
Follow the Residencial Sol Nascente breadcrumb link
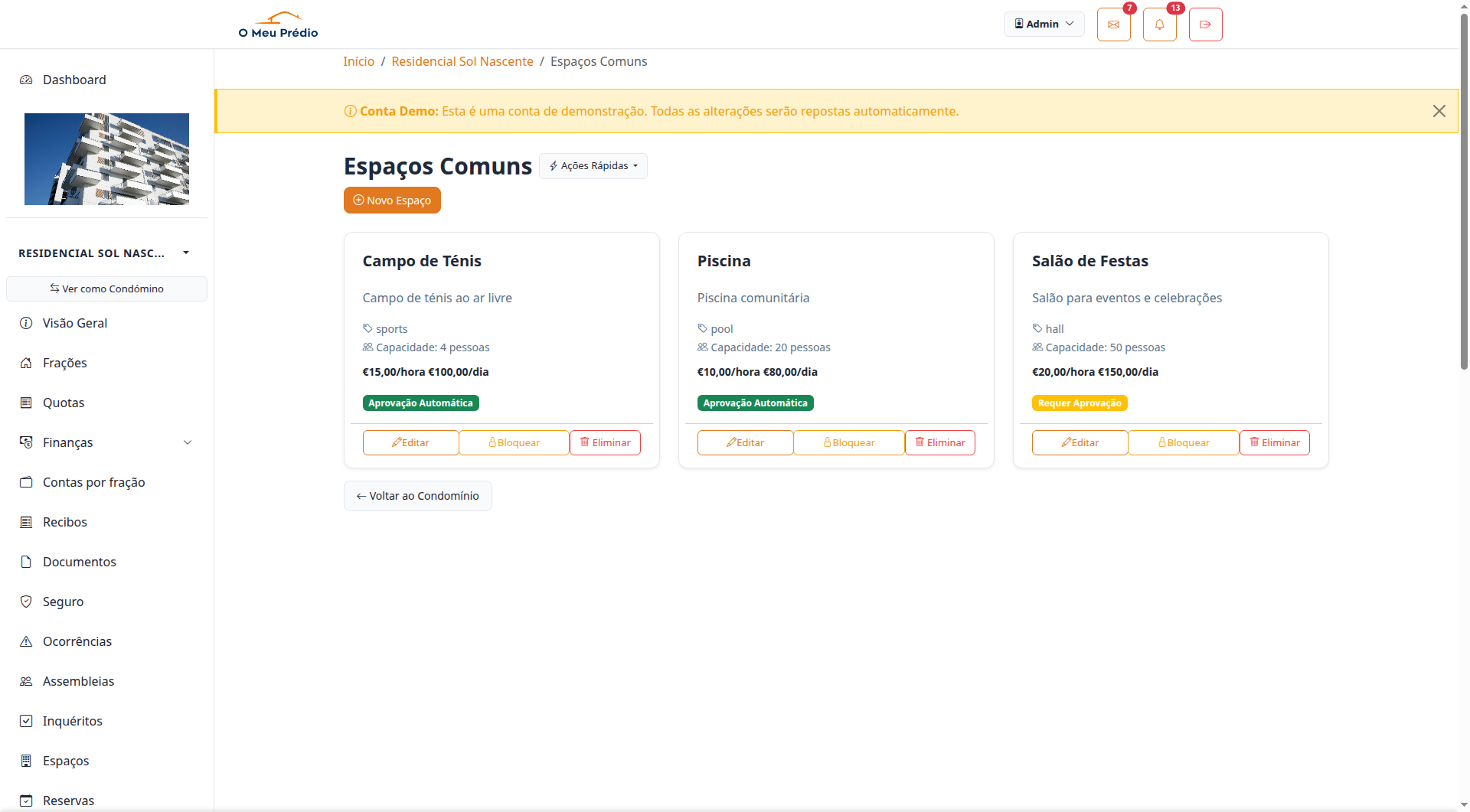[462, 61]
